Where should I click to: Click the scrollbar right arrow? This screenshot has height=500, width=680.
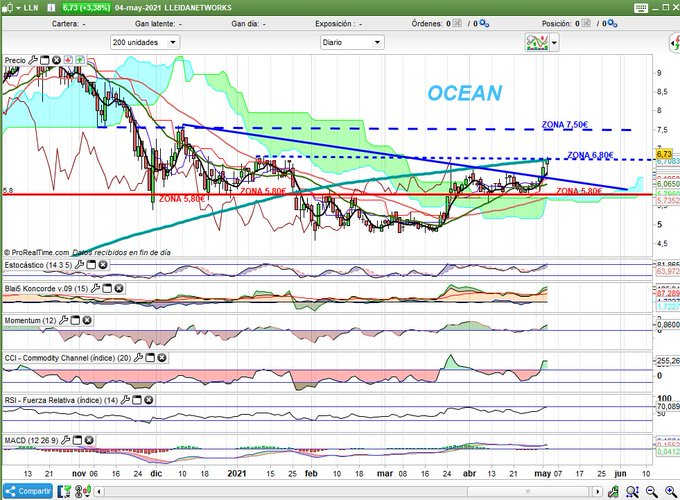(x=598, y=492)
